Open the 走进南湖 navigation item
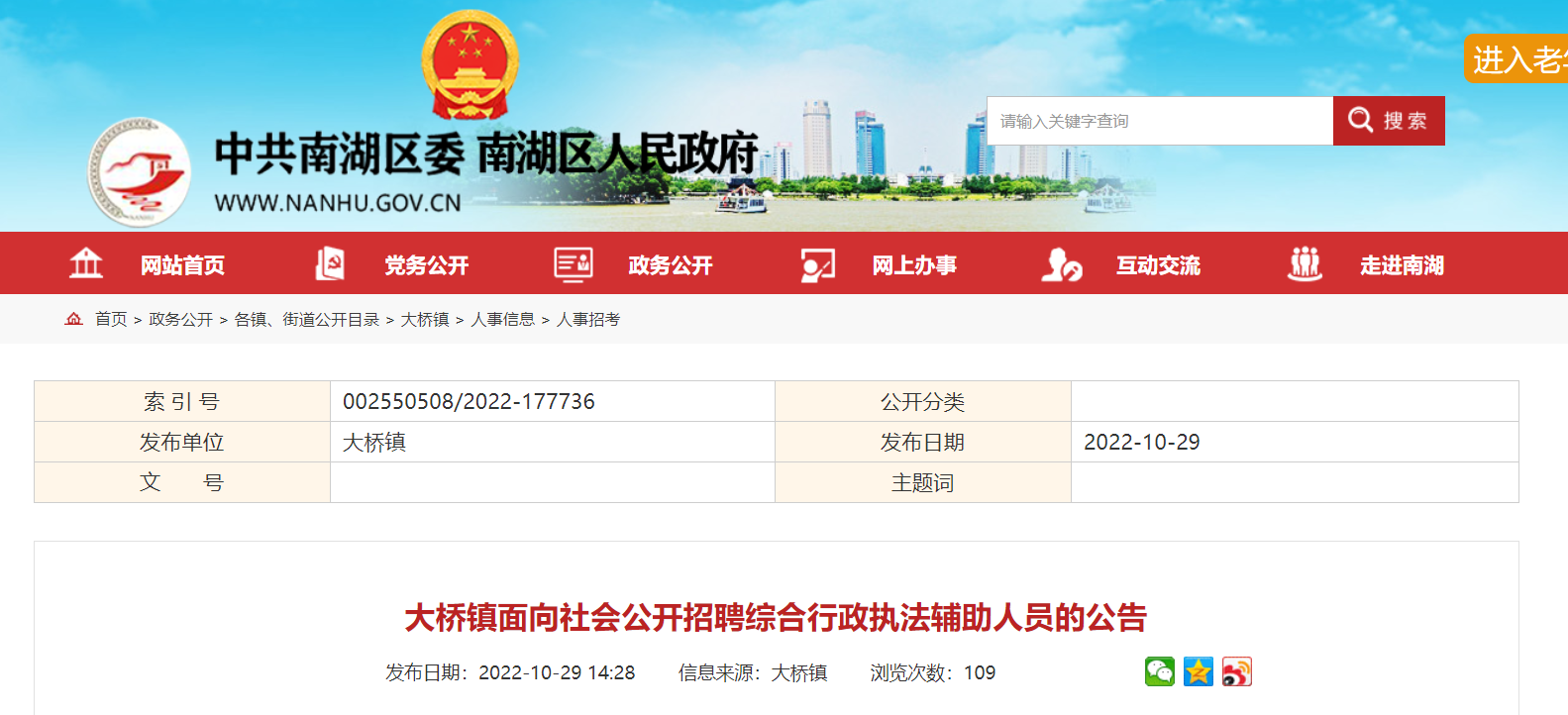Viewport: 1568px width, 715px height. 1402,265
